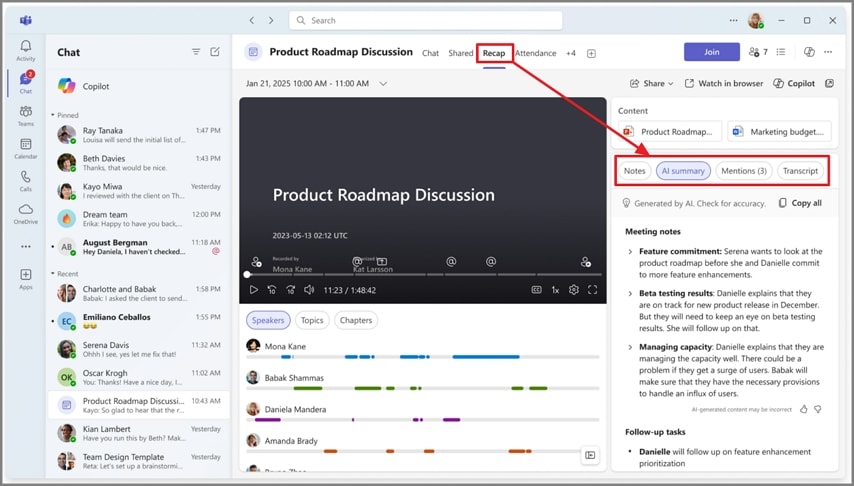Filter the chat list
Viewport: 854px width, 486px height.
pyautogui.click(x=196, y=52)
